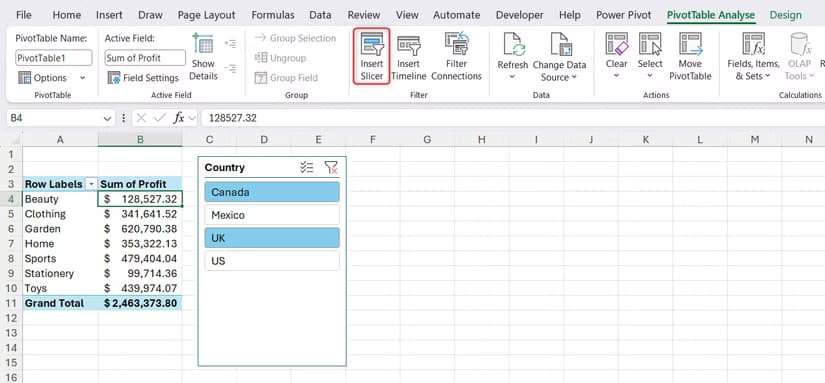Switch to the Data tab
825x383 pixels.
[x=320, y=15]
